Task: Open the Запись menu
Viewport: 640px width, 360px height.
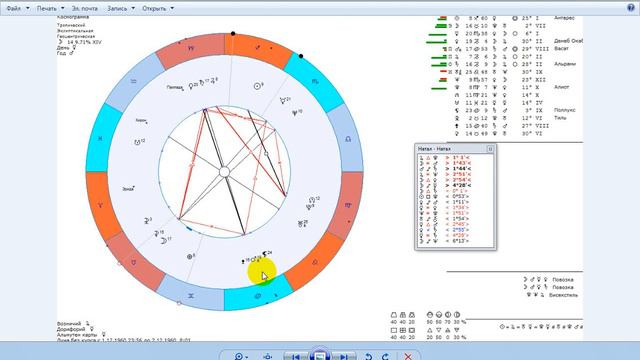Action: (x=121, y=8)
